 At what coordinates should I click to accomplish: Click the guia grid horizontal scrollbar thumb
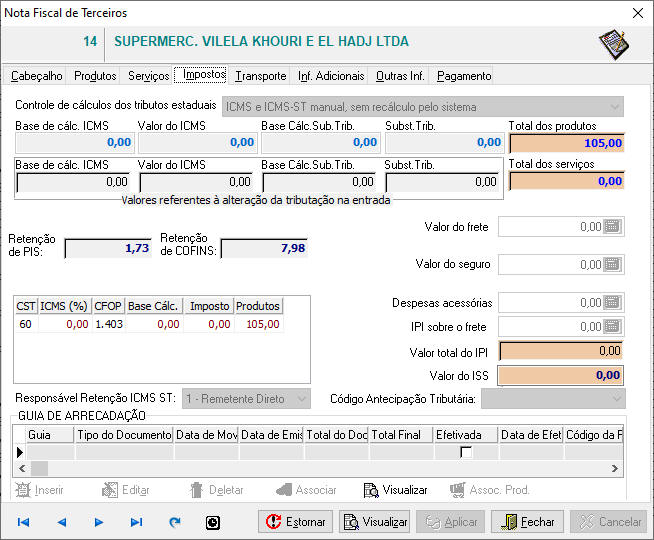39,468
